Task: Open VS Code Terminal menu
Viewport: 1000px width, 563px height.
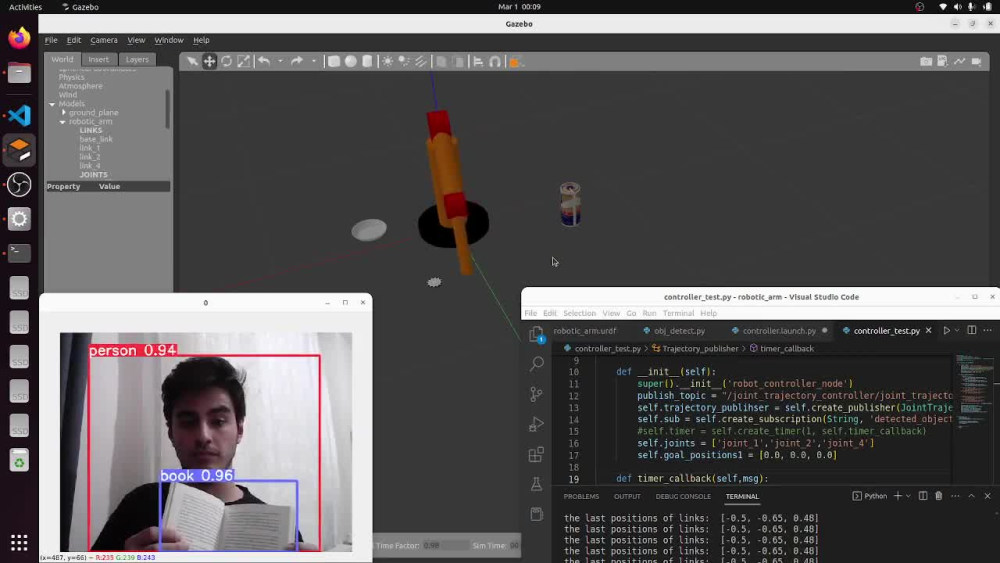Action: coord(678,313)
